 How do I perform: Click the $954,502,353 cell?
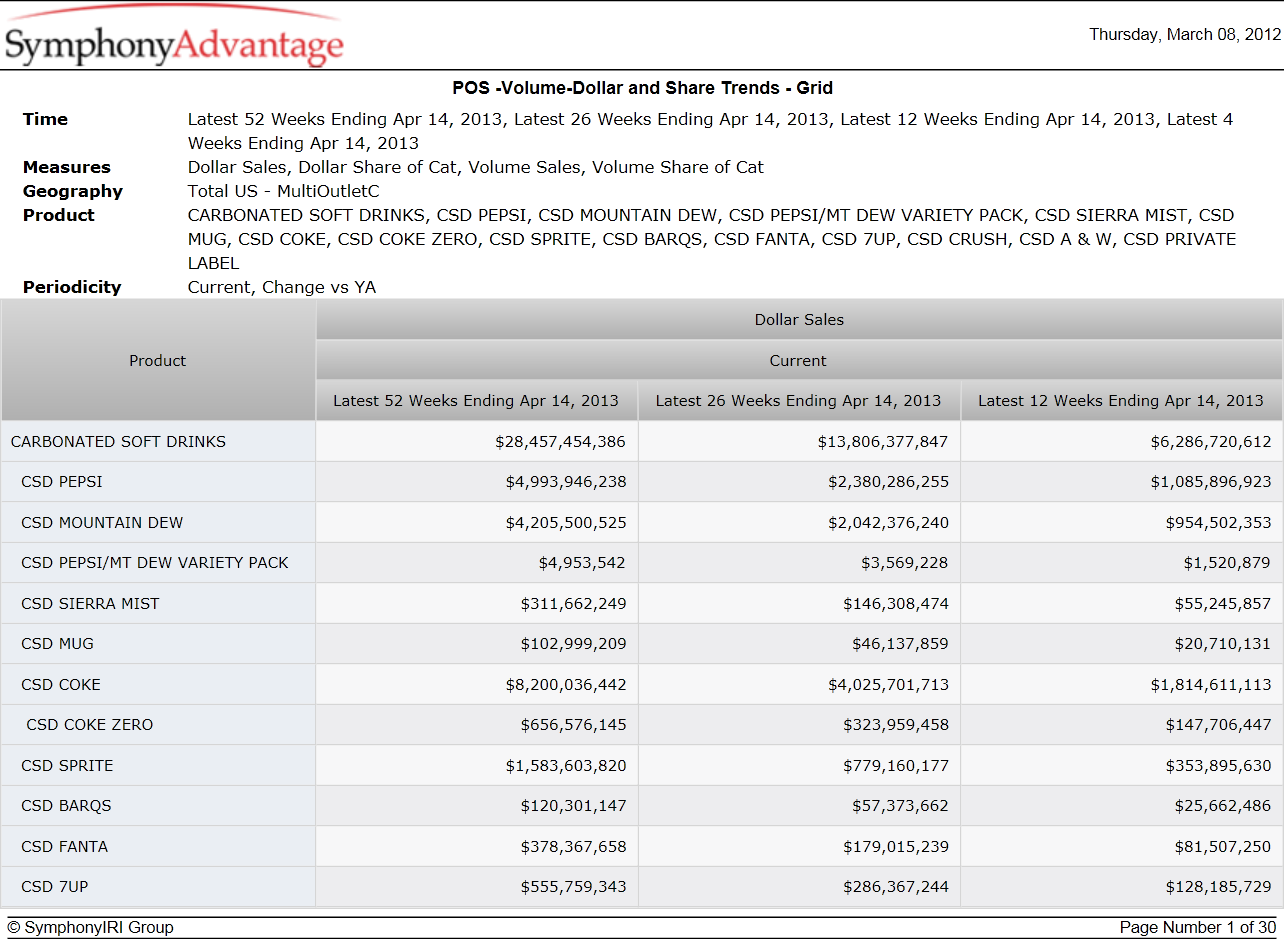click(1122, 522)
